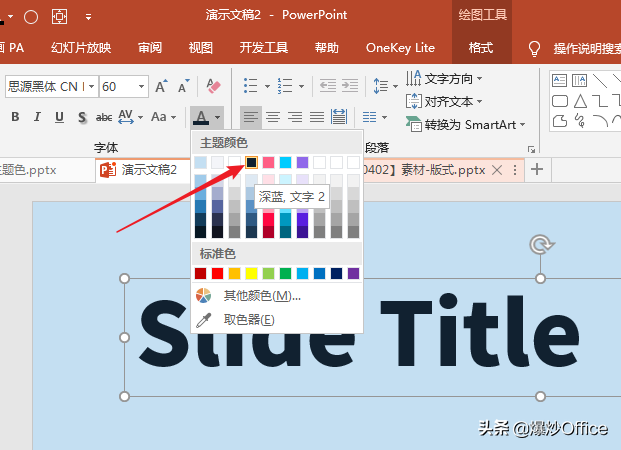Align text right

pyautogui.click(x=295, y=117)
